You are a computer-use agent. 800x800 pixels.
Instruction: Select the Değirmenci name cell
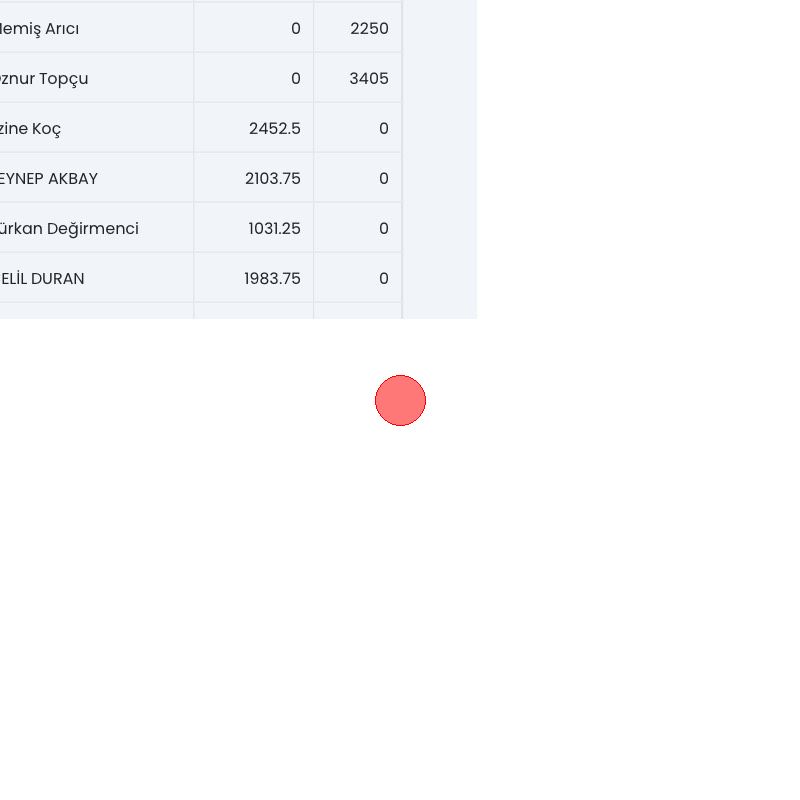coord(69,229)
